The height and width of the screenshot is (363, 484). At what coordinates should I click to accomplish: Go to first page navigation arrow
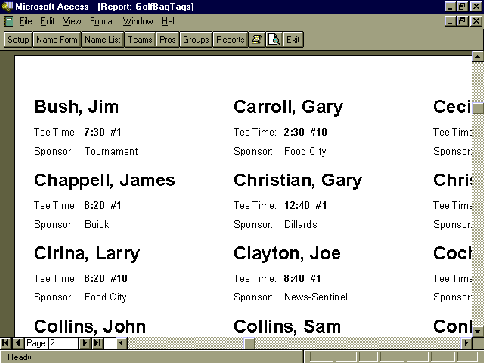tap(6, 343)
